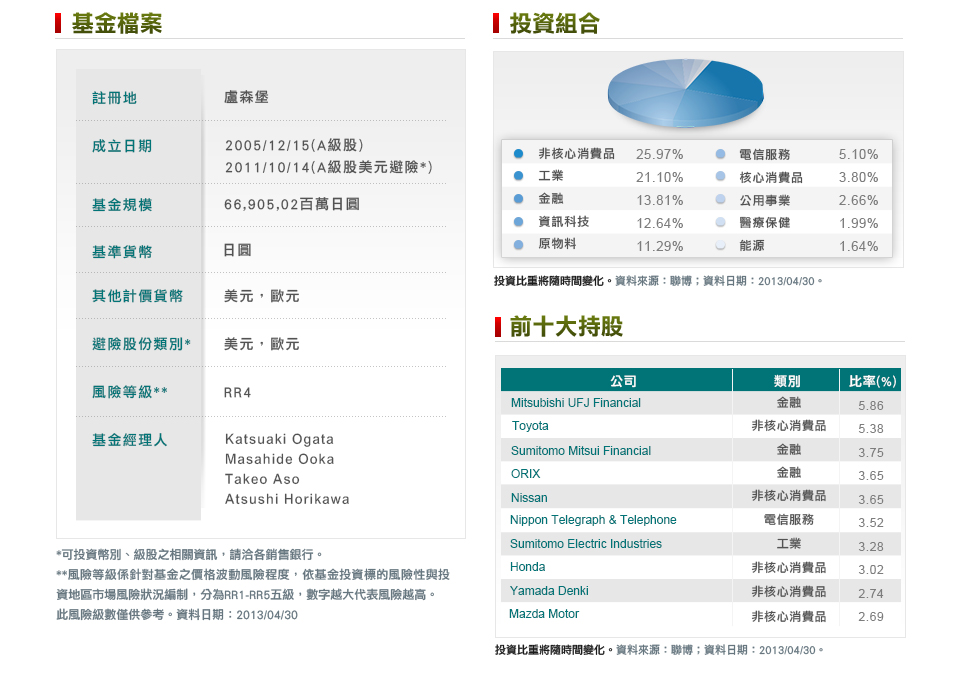Viewport: 960px width, 678px height.
Task: Open the Mitsubishi UFJ Financial holding
Action: tap(575, 403)
